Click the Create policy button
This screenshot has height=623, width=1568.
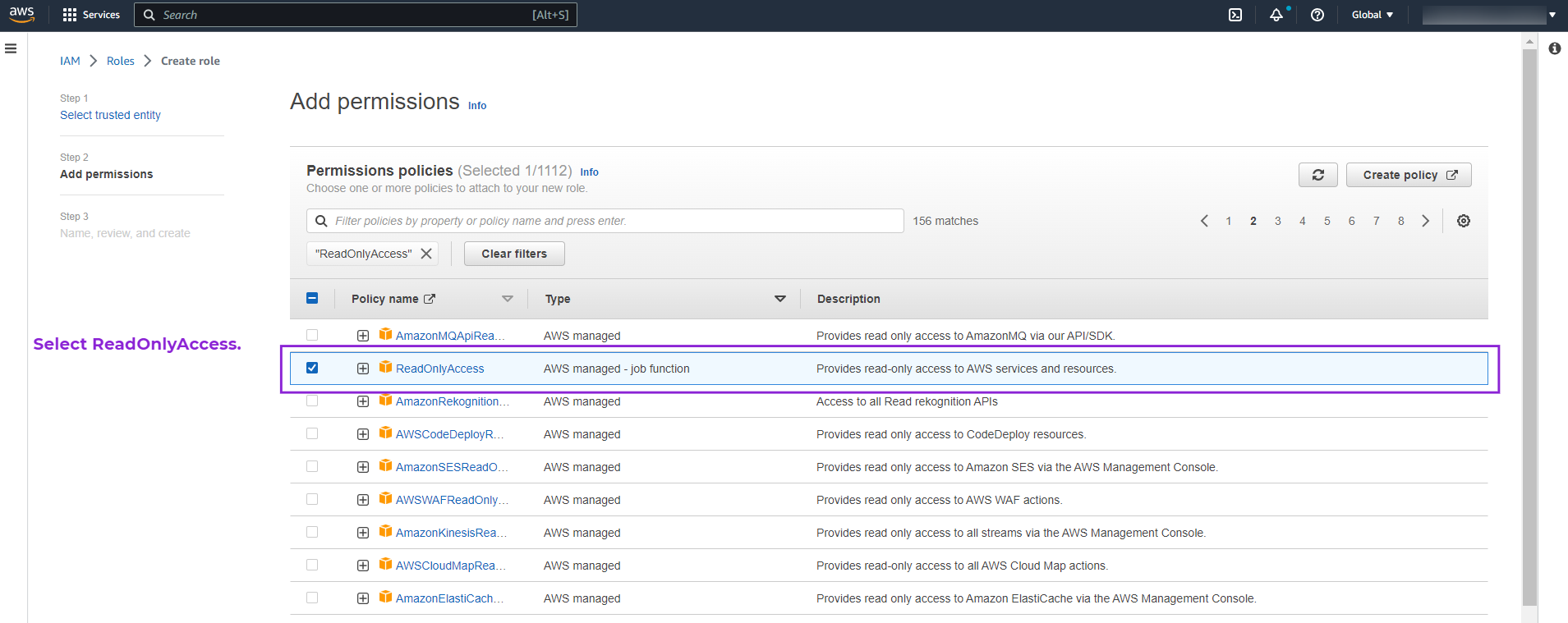point(1409,175)
